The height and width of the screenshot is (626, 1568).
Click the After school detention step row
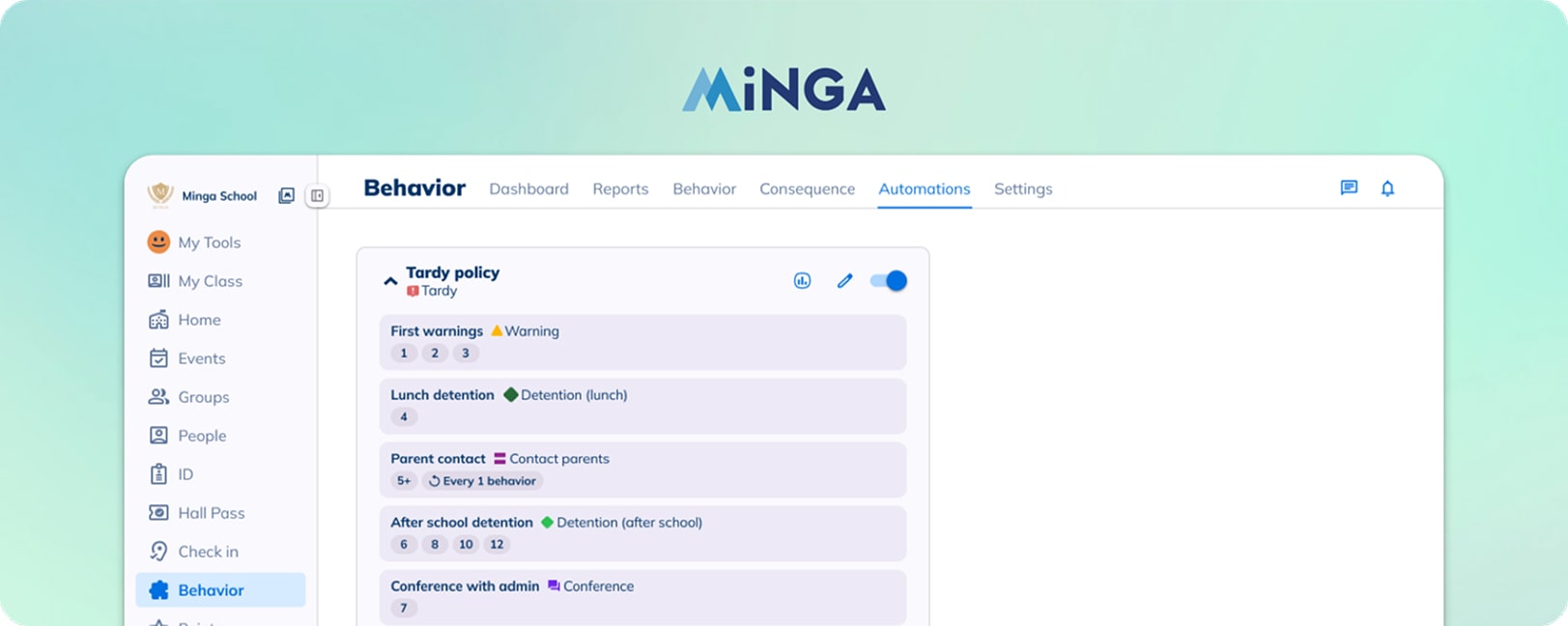click(x=642, y=533)
